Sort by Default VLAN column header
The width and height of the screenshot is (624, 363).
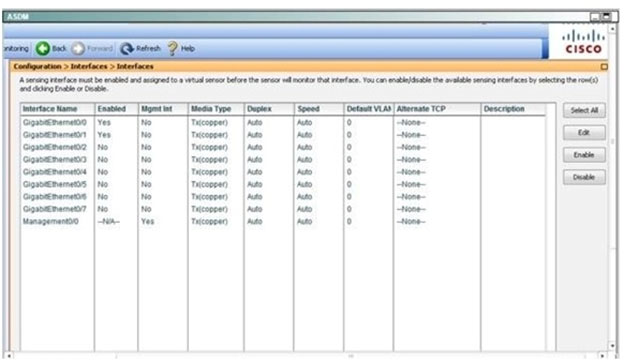[369, 109]
